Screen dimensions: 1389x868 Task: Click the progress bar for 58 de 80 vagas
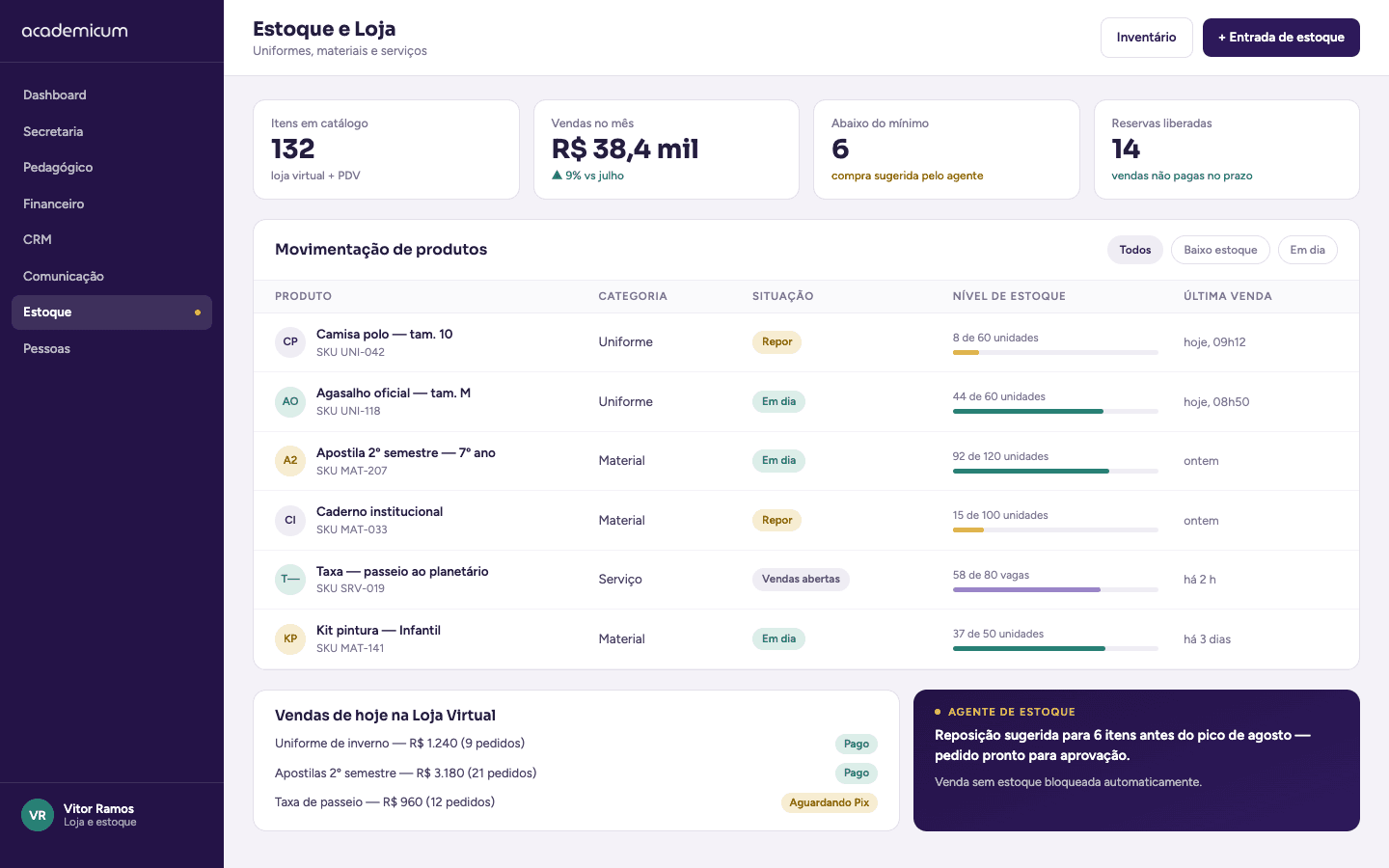click(x=1055, y=589)
